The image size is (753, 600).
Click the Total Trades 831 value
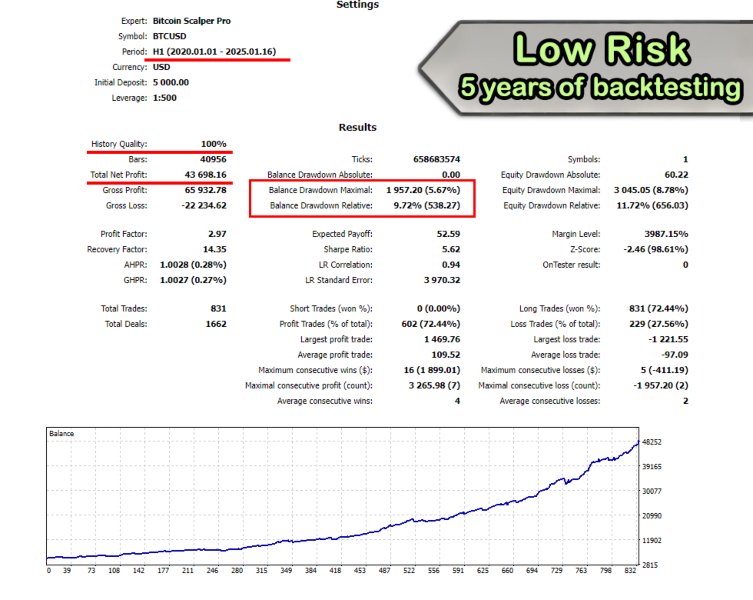tap(219, 308)
